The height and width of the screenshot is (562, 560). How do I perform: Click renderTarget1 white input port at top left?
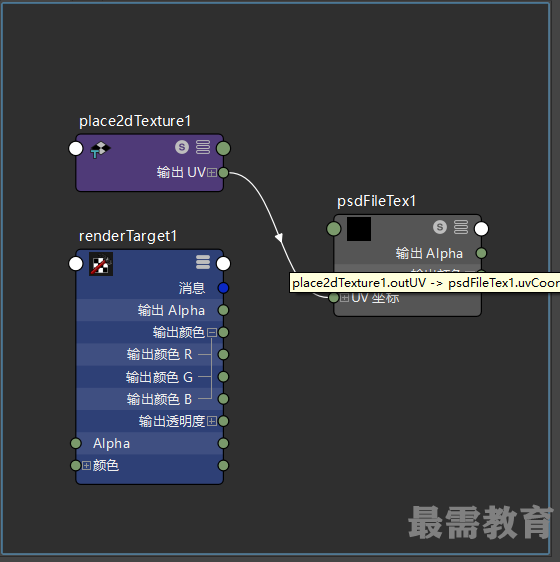(x=76, y=264)
